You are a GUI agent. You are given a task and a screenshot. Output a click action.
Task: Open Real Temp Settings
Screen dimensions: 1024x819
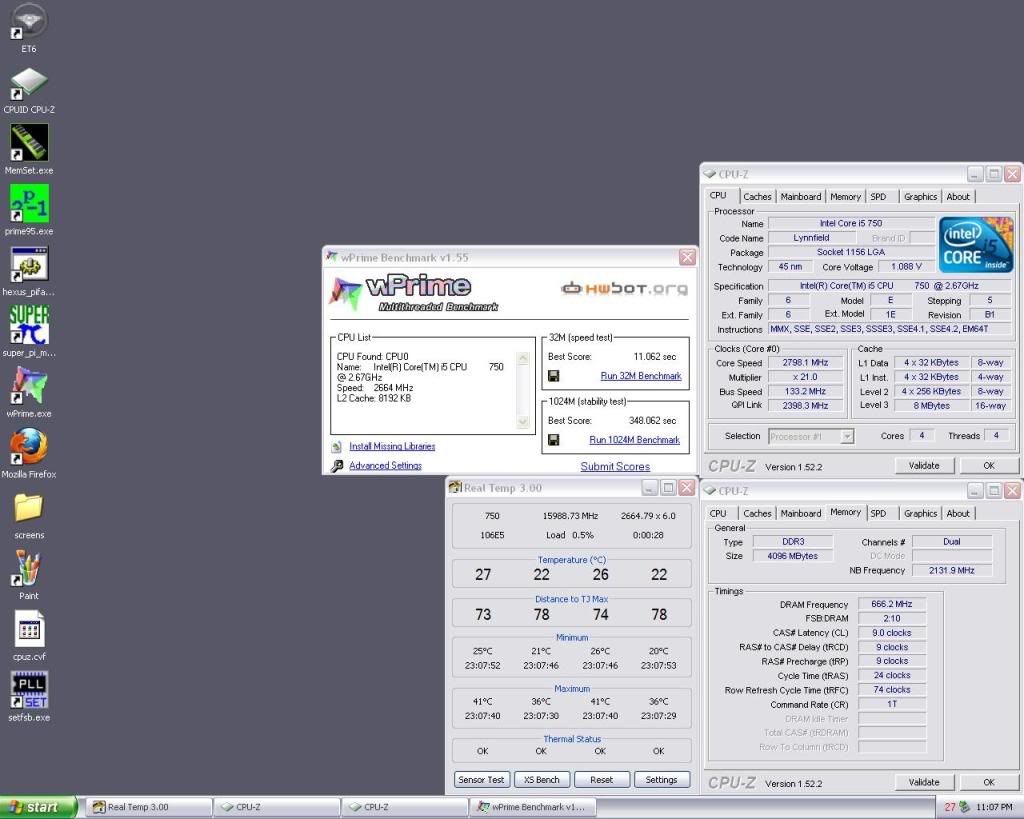662,780
